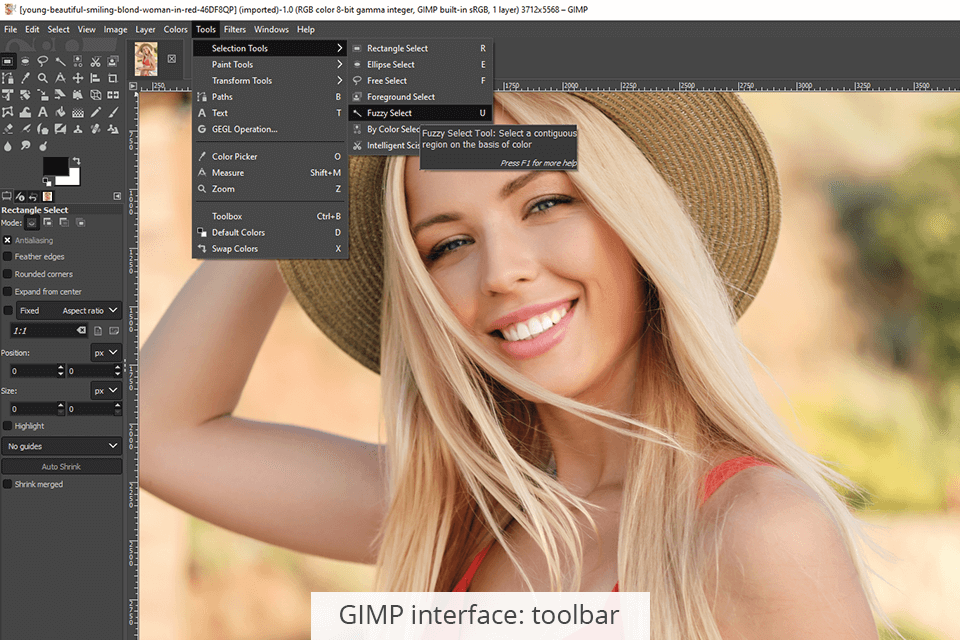Reset to default colors small icon
Screen dimensions: 960x640
(x=47, y=181)
